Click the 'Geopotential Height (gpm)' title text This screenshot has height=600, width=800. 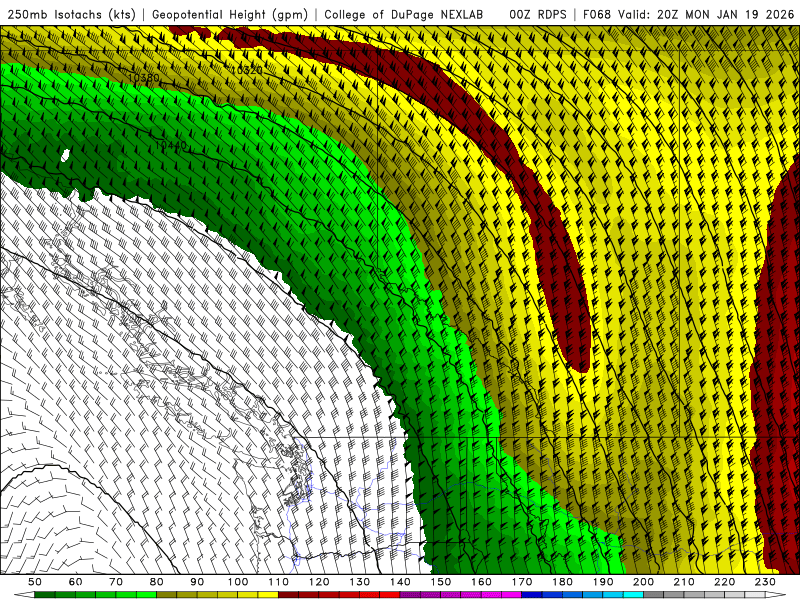[230, 14]
